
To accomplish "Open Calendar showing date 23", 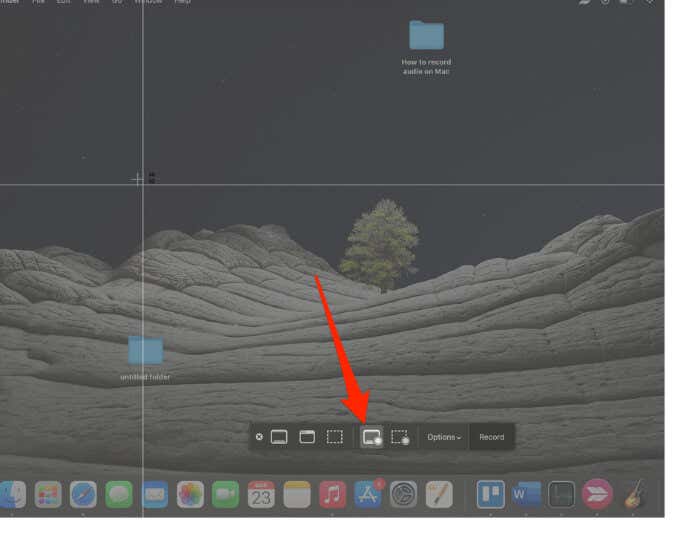I will tap(261, 494).
